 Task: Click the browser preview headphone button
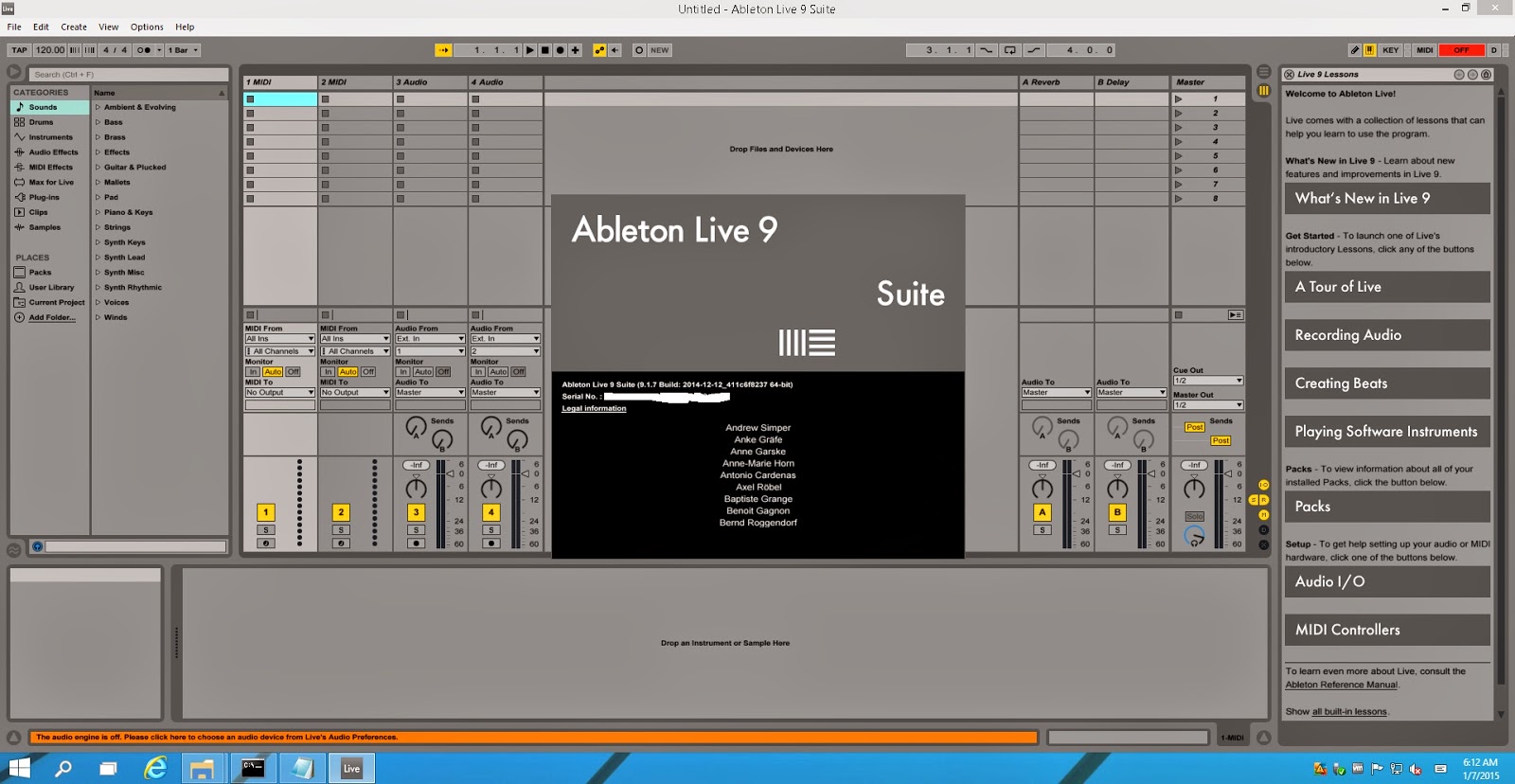[37, 546]
